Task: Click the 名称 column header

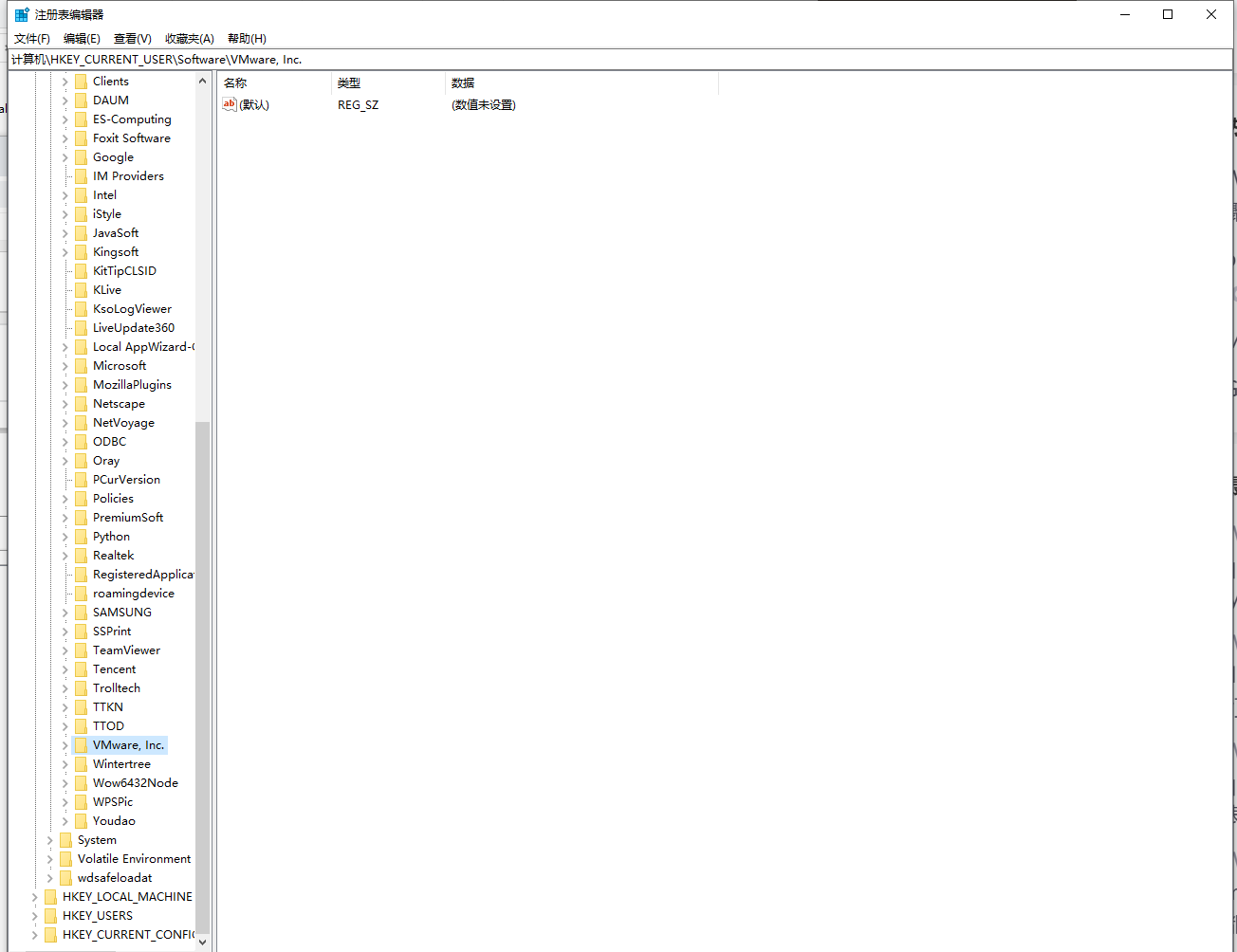Action: pos(274,83)
